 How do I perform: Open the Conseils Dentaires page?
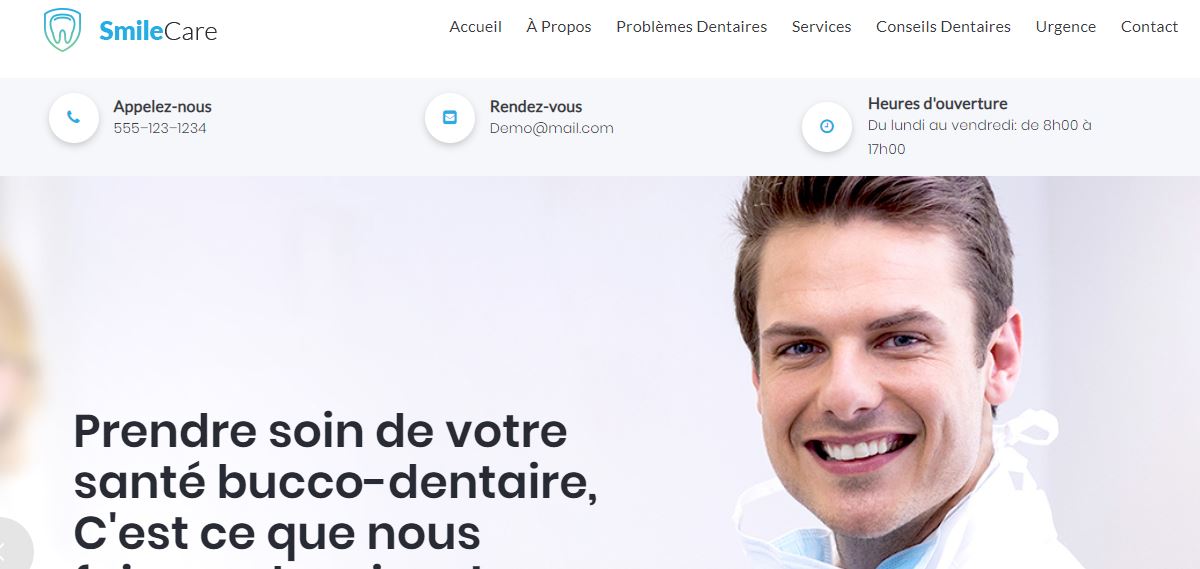click(x=943, y=27)
